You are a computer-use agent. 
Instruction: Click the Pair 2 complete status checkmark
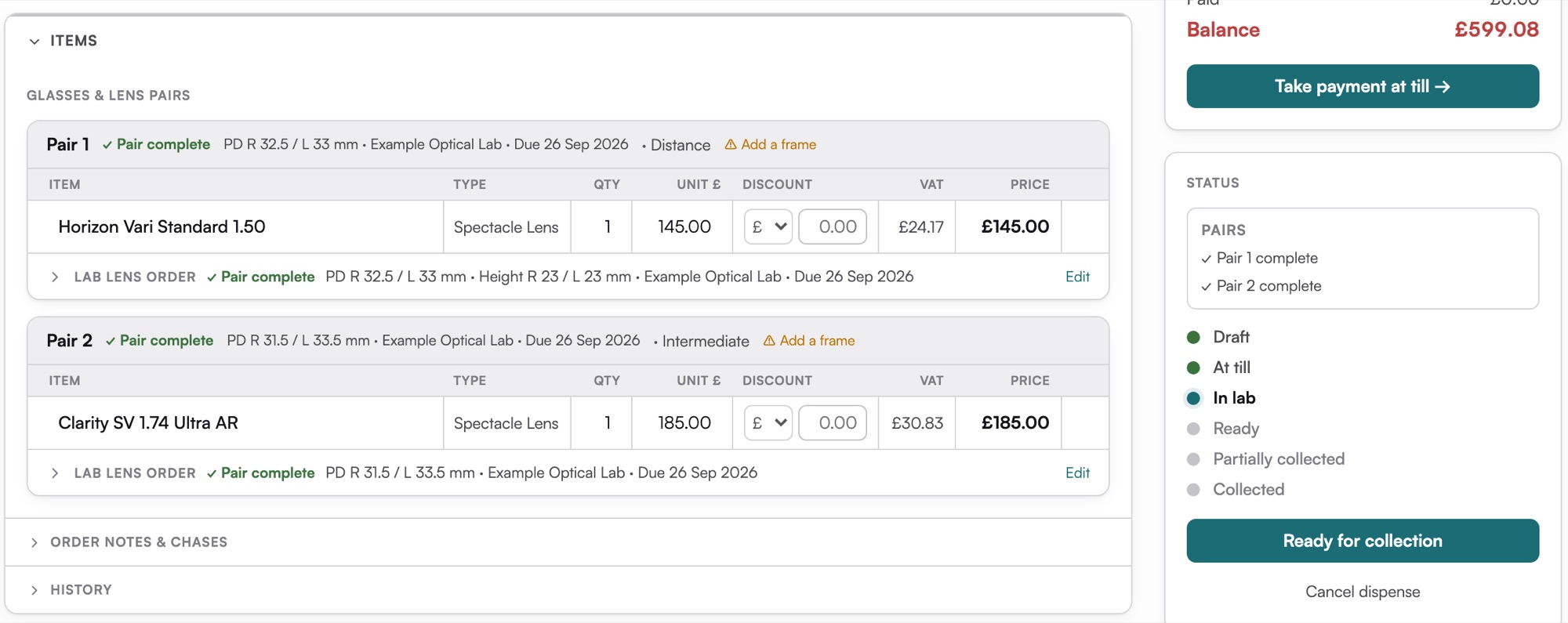click(x=1206, y=287)
